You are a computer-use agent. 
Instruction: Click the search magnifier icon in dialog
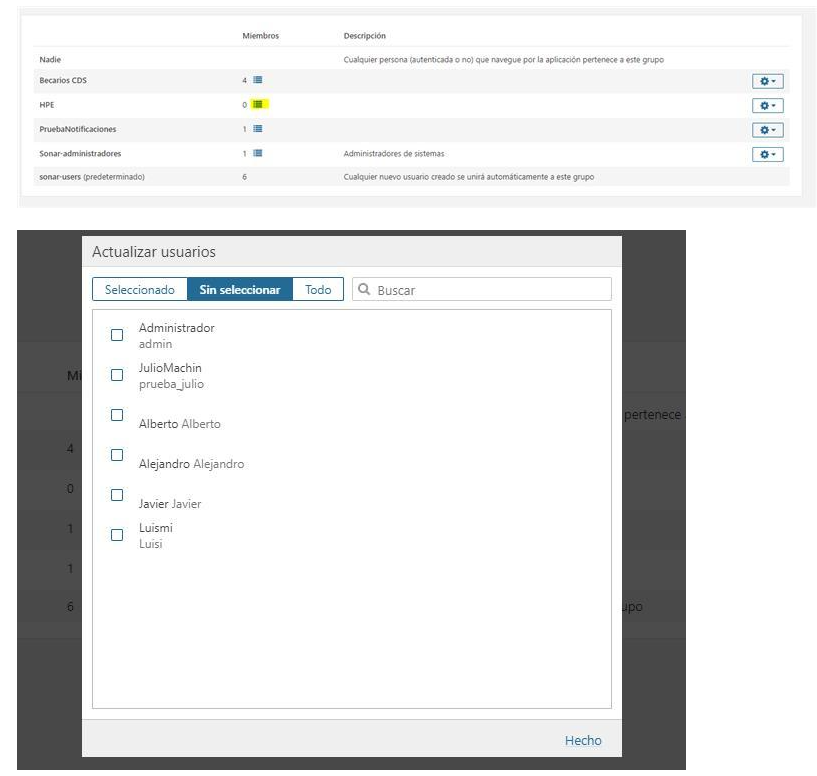(364, 289)
